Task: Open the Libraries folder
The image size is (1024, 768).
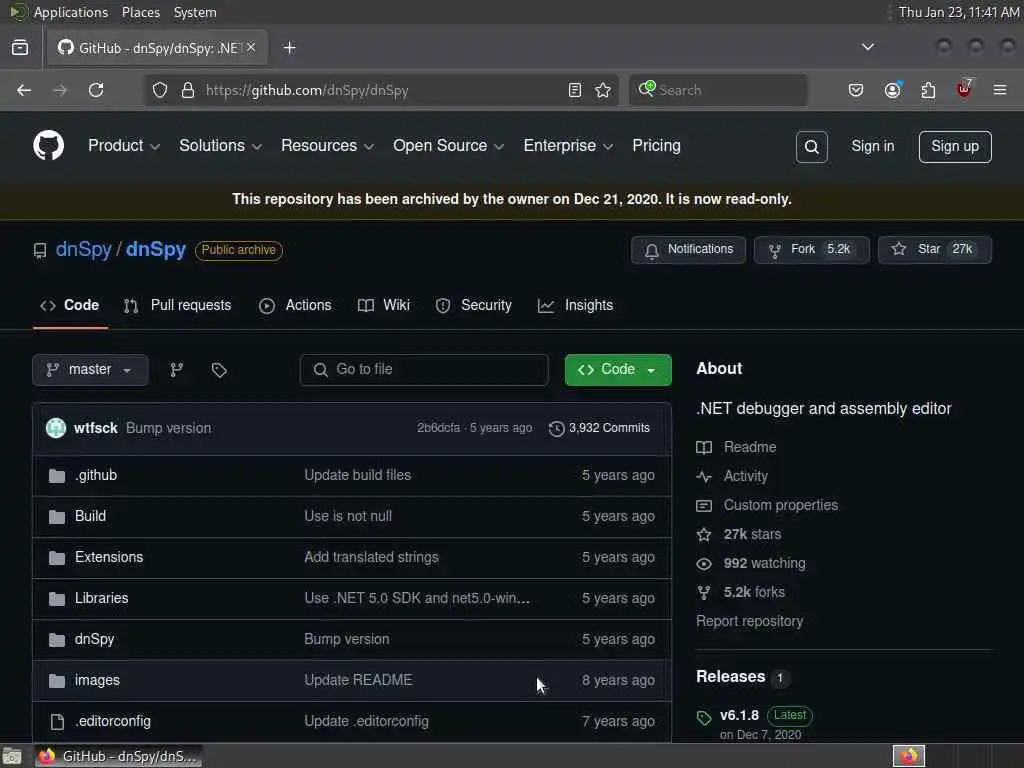Action: (101, 598)
